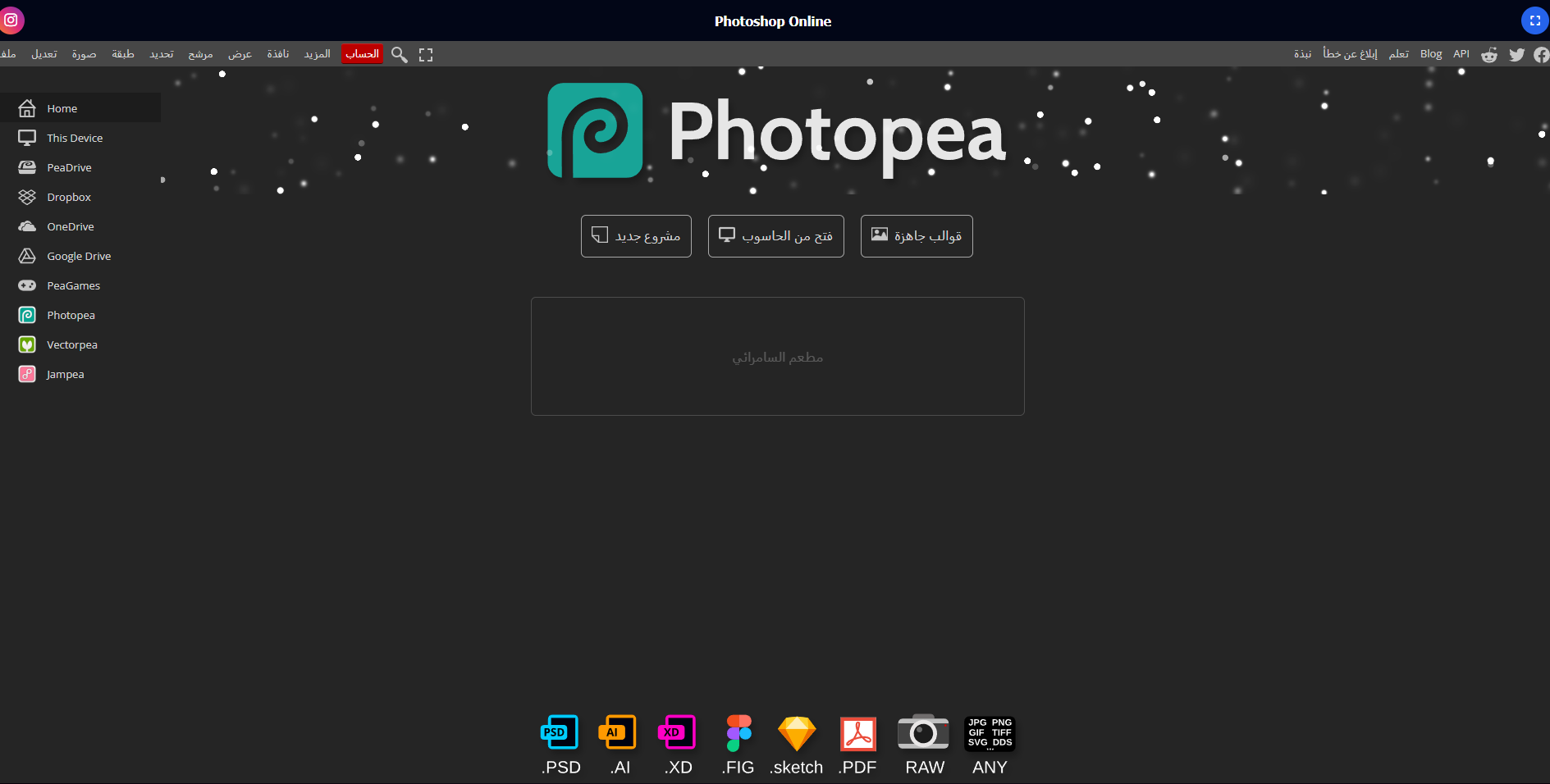Open the المزيد more menu
The width and height of the screenshot is (1550, 784).
pyautogui.click(x=317, y=54)
